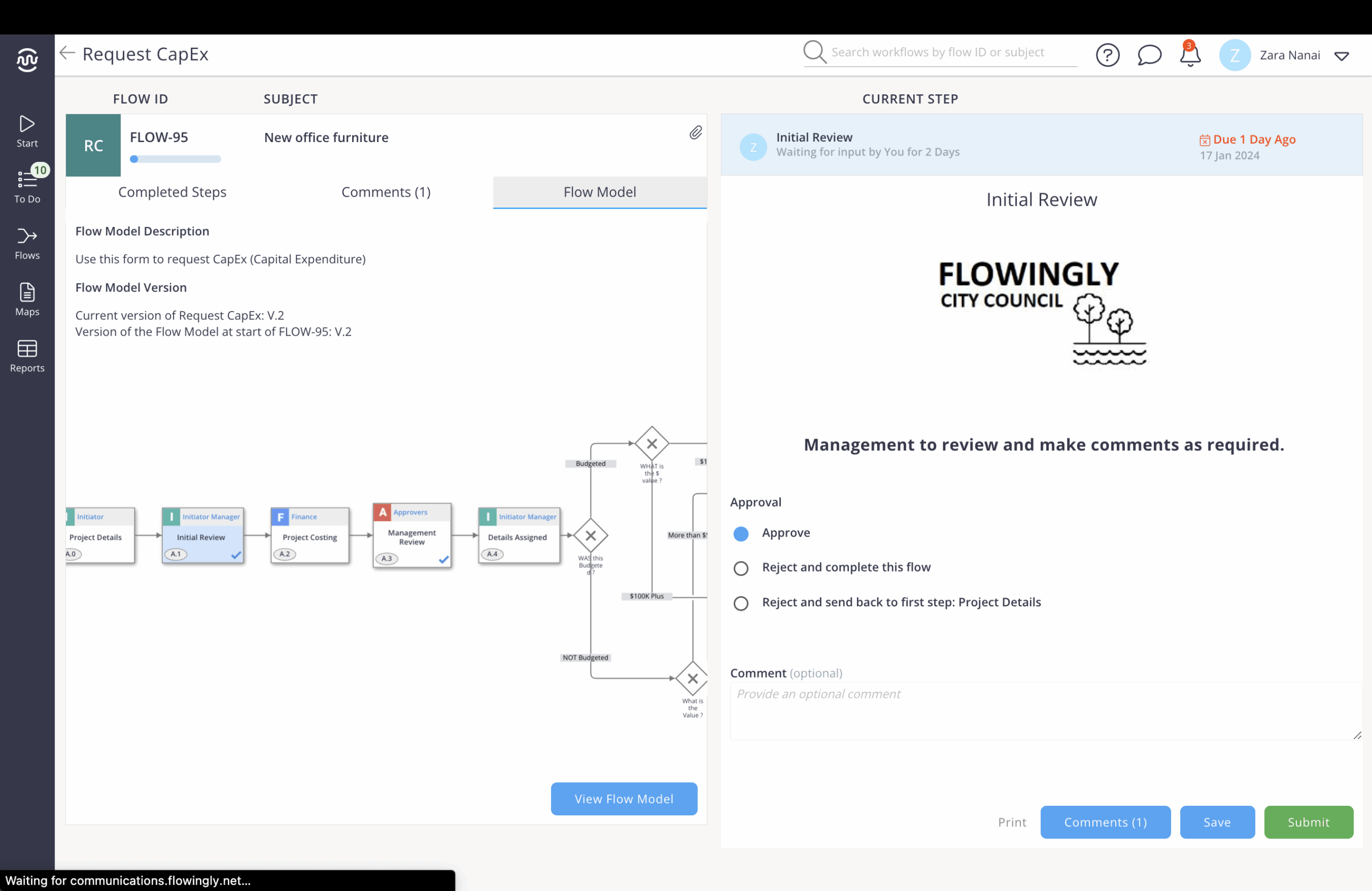The width and height of the screenshot is (1372, 891).
Task: Open the Start workflow page
Action: [27, 131]
